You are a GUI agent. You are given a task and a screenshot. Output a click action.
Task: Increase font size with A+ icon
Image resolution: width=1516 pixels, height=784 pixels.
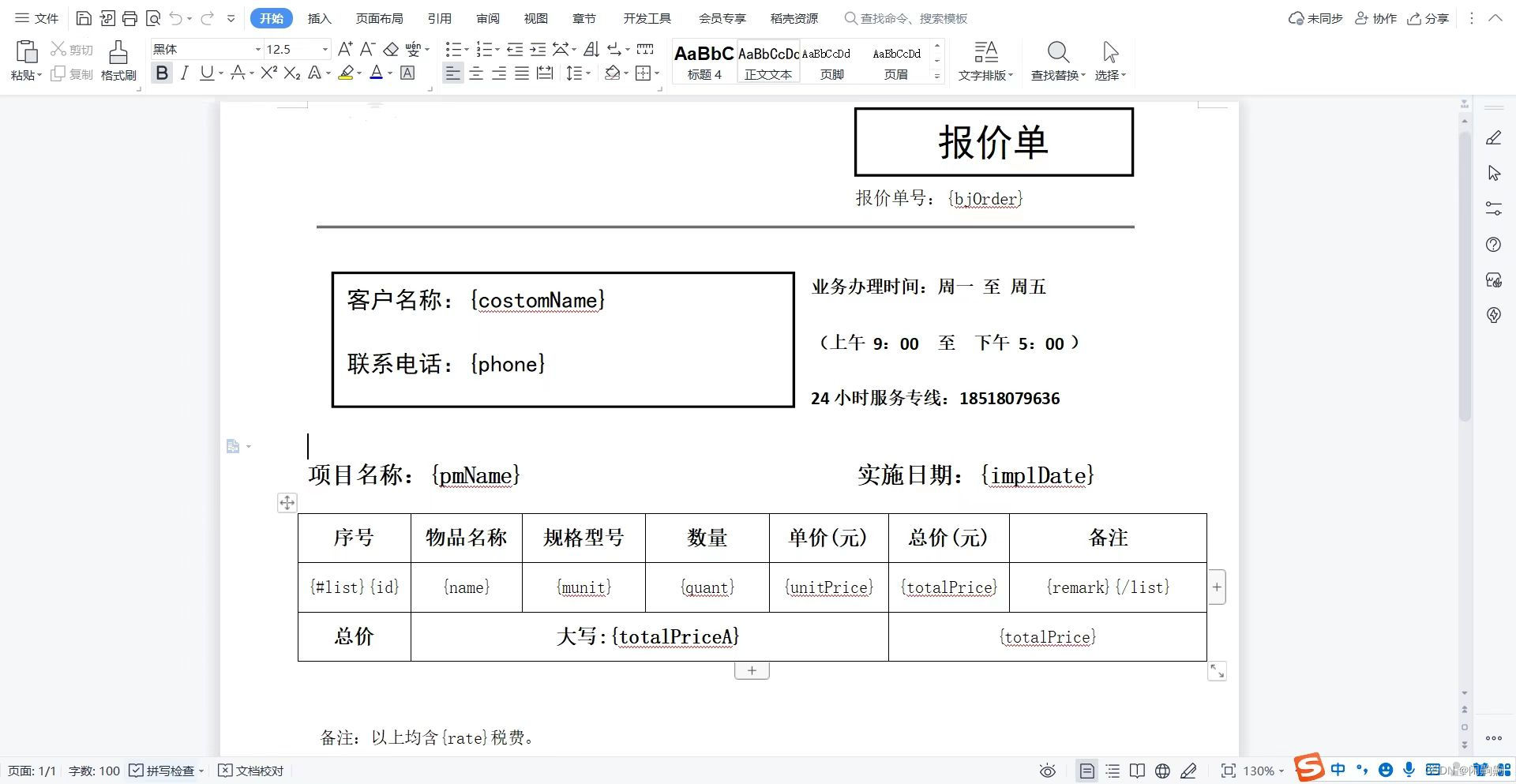(345, 49)
